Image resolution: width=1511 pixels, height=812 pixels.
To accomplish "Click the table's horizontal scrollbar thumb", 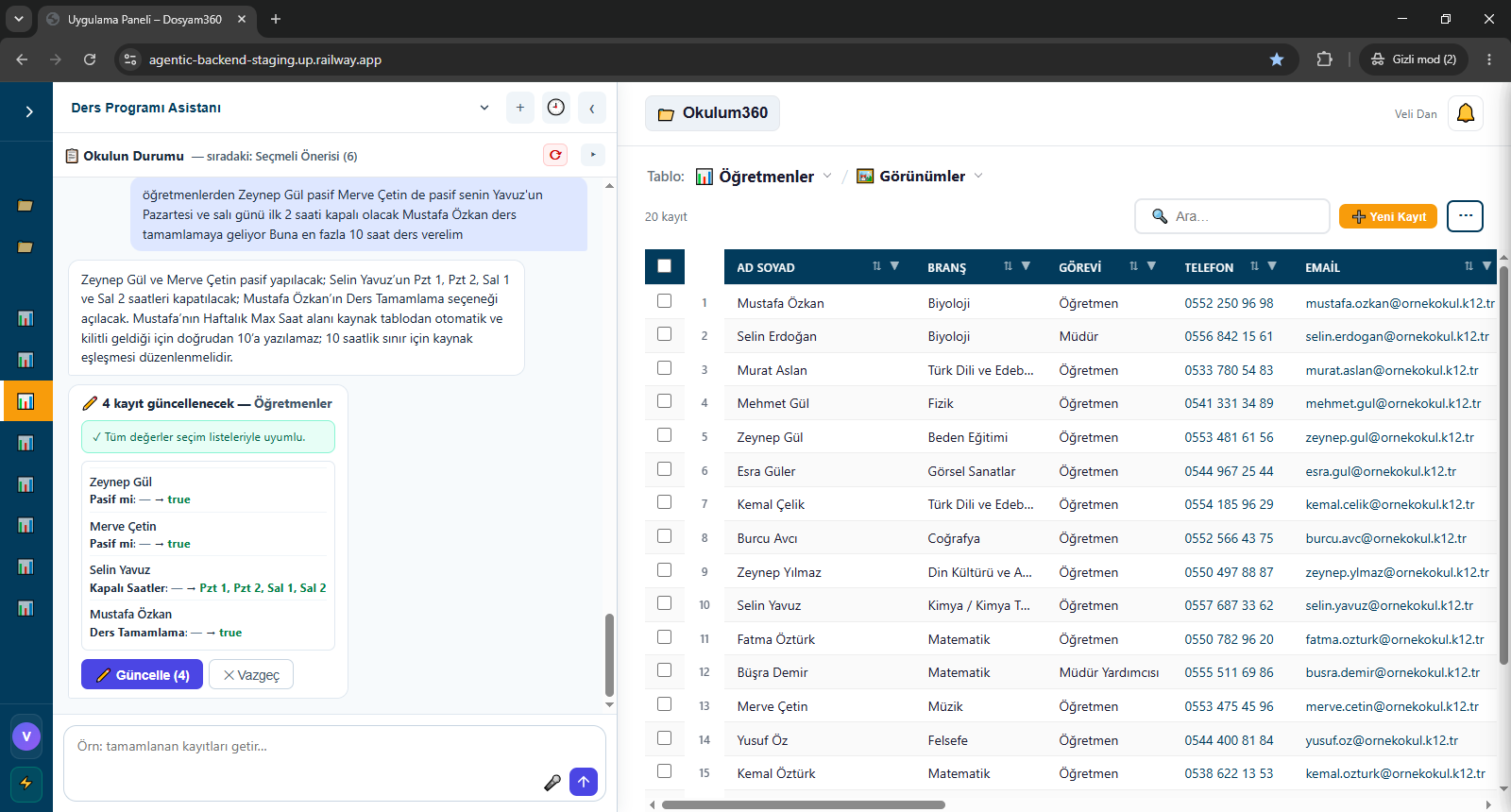I will (803, 805).
